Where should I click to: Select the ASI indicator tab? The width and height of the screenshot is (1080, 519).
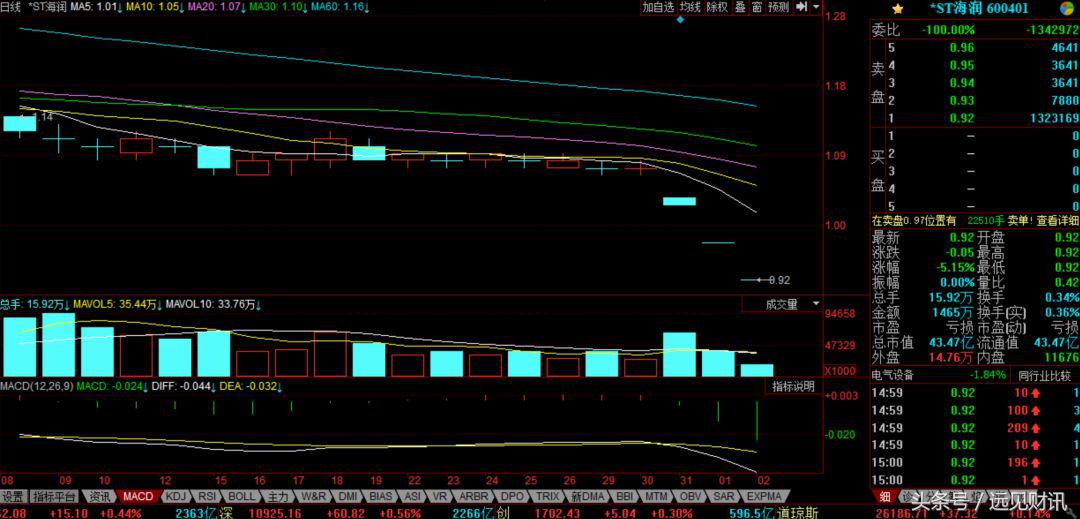[x=413, y=496]
